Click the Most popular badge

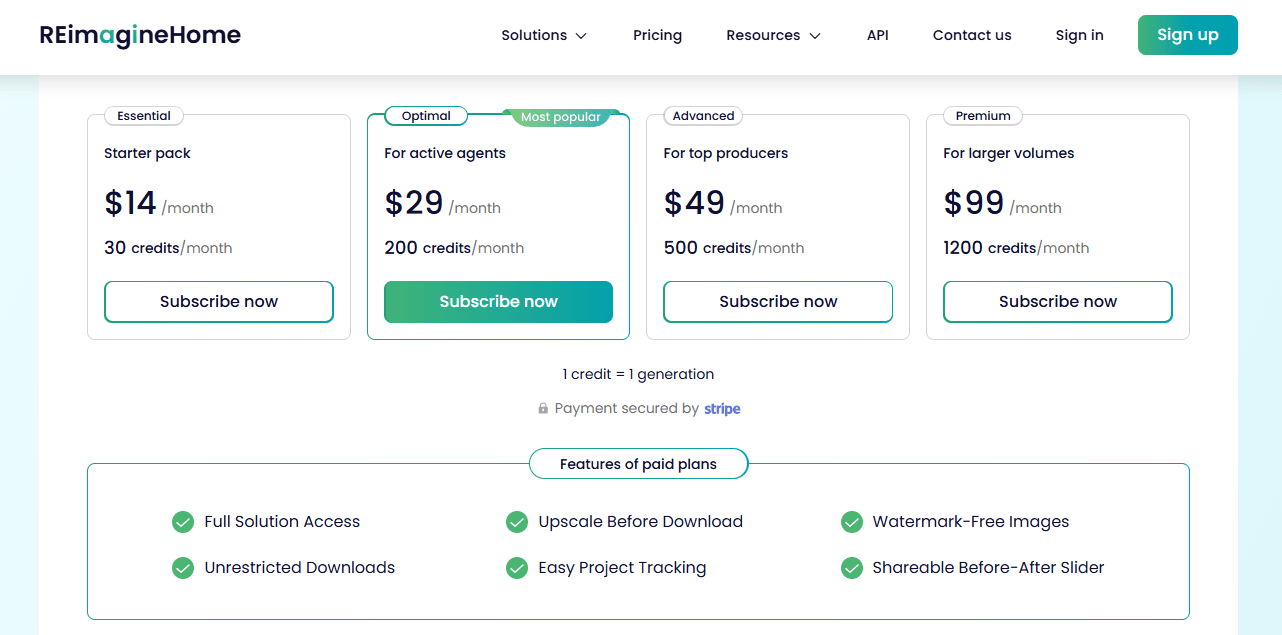point(559,116)
